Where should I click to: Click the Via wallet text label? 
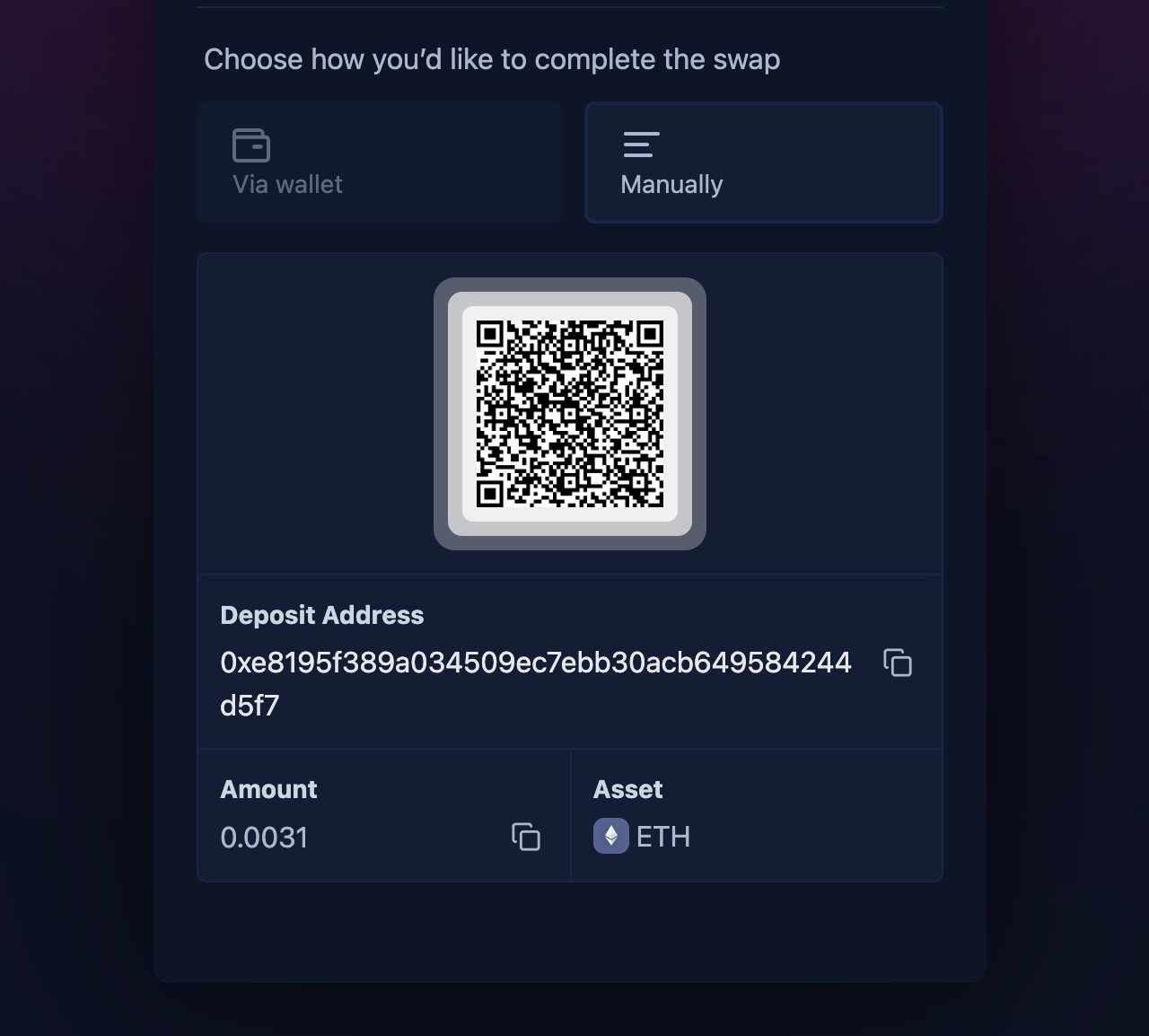287,184
